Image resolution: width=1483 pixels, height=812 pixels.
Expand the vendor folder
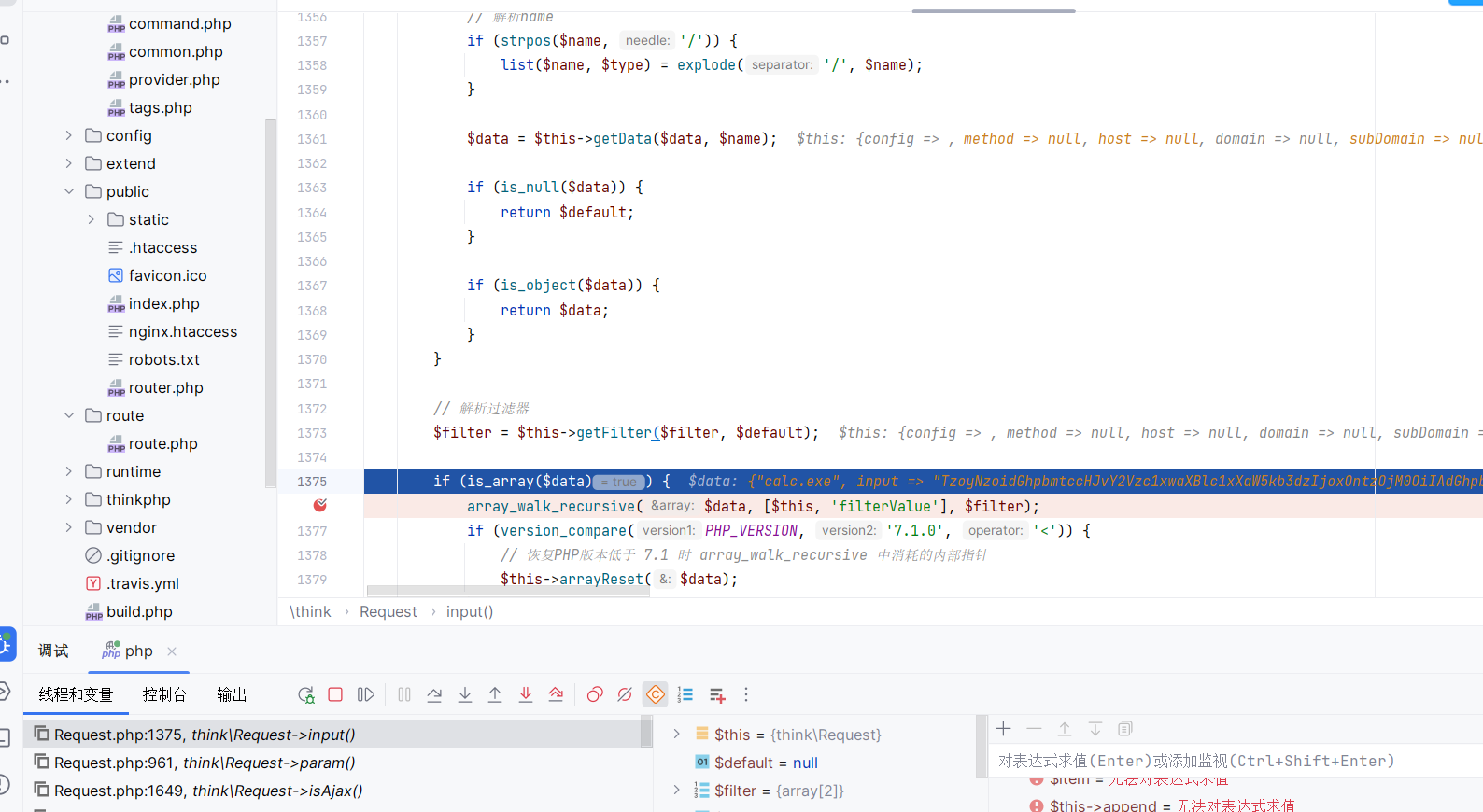click(68, 527)
